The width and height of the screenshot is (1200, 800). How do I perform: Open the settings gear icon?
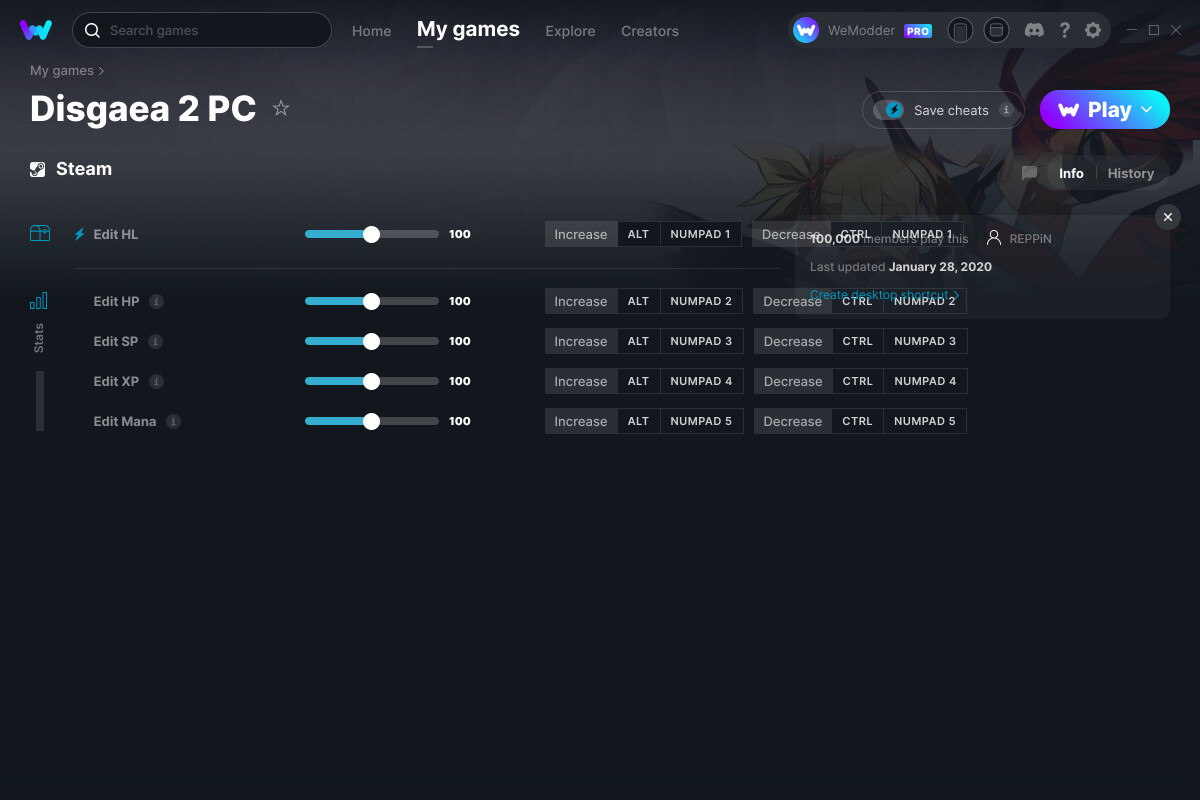click(1093, 30)
